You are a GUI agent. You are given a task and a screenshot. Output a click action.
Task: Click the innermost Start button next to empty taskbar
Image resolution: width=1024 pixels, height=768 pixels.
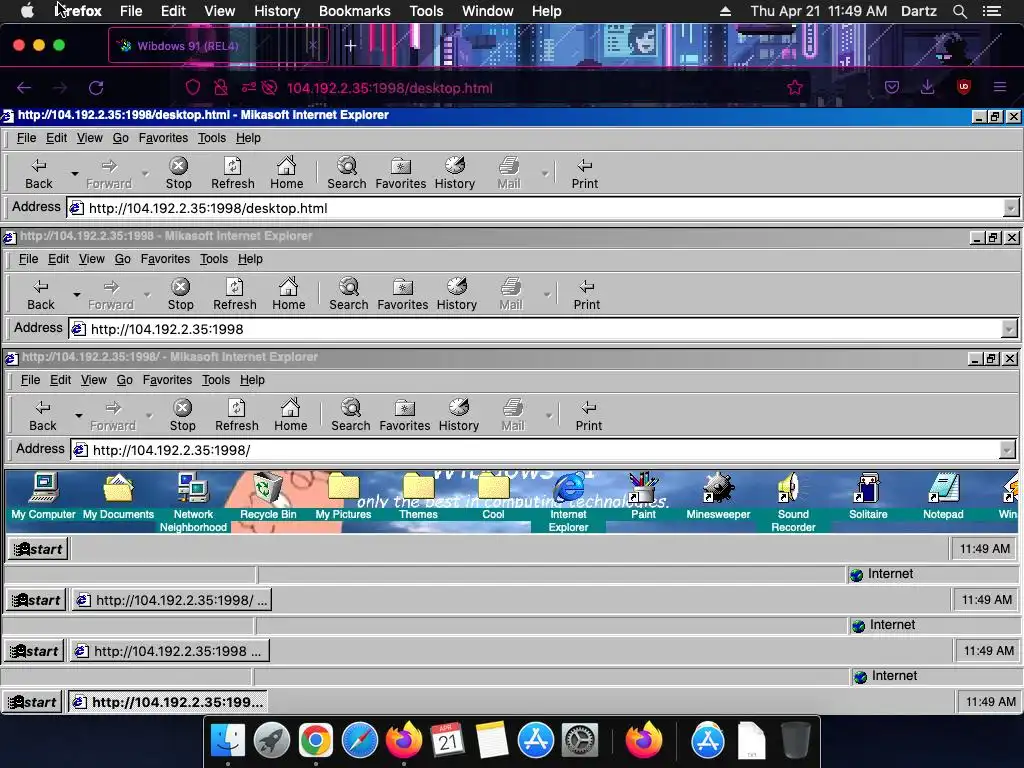[39, 549]
